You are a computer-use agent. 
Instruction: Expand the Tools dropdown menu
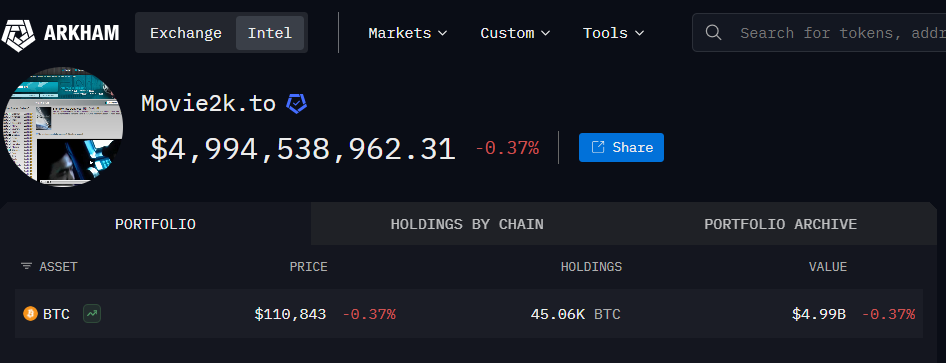point(614,33)
